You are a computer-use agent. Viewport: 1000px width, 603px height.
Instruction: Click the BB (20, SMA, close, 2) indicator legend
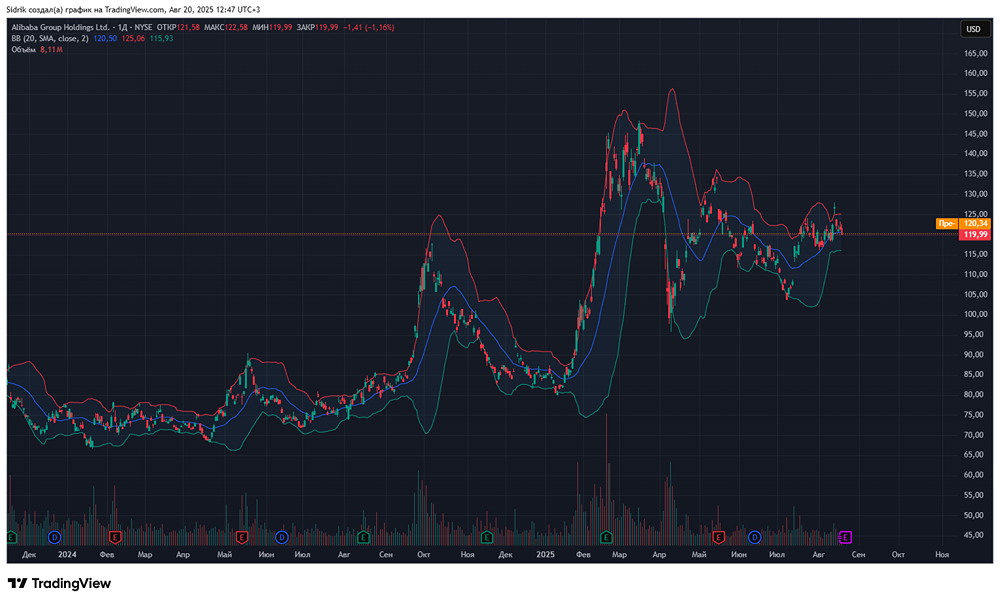coord(50,38)
